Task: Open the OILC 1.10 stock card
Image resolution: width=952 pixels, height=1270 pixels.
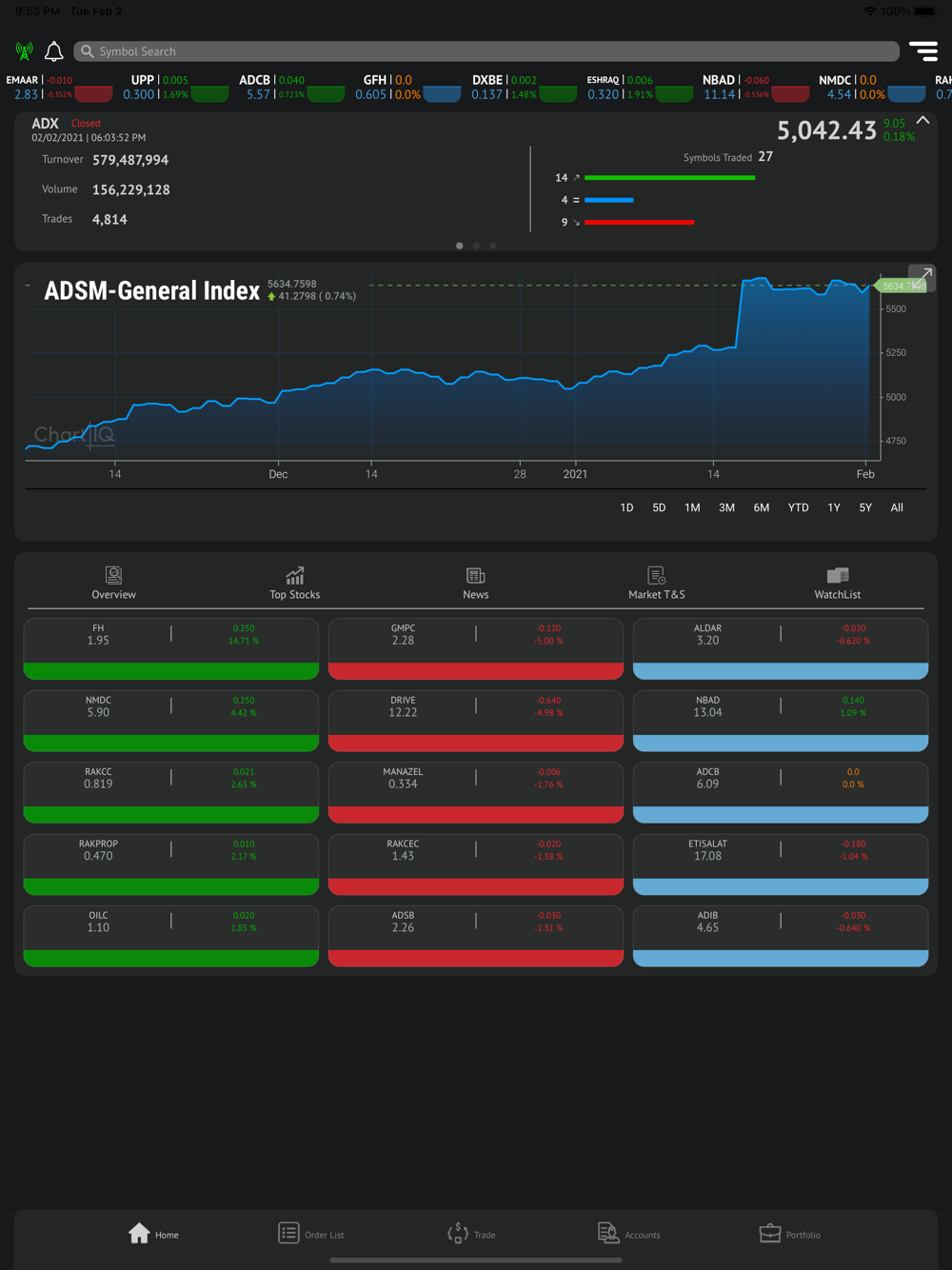Action: tap(171, 936)
